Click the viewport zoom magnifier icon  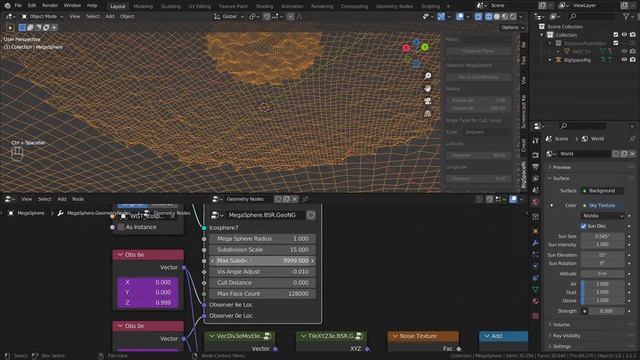427,76
